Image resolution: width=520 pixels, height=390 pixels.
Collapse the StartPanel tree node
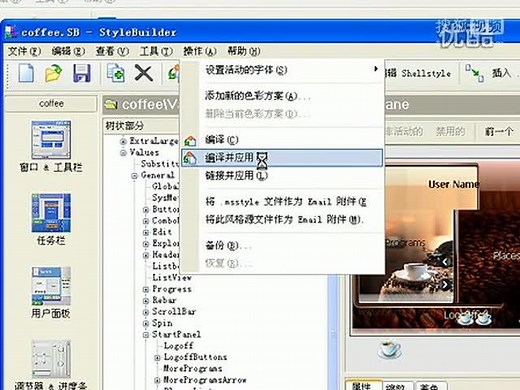pyautogui.click(x=146, y=335)
